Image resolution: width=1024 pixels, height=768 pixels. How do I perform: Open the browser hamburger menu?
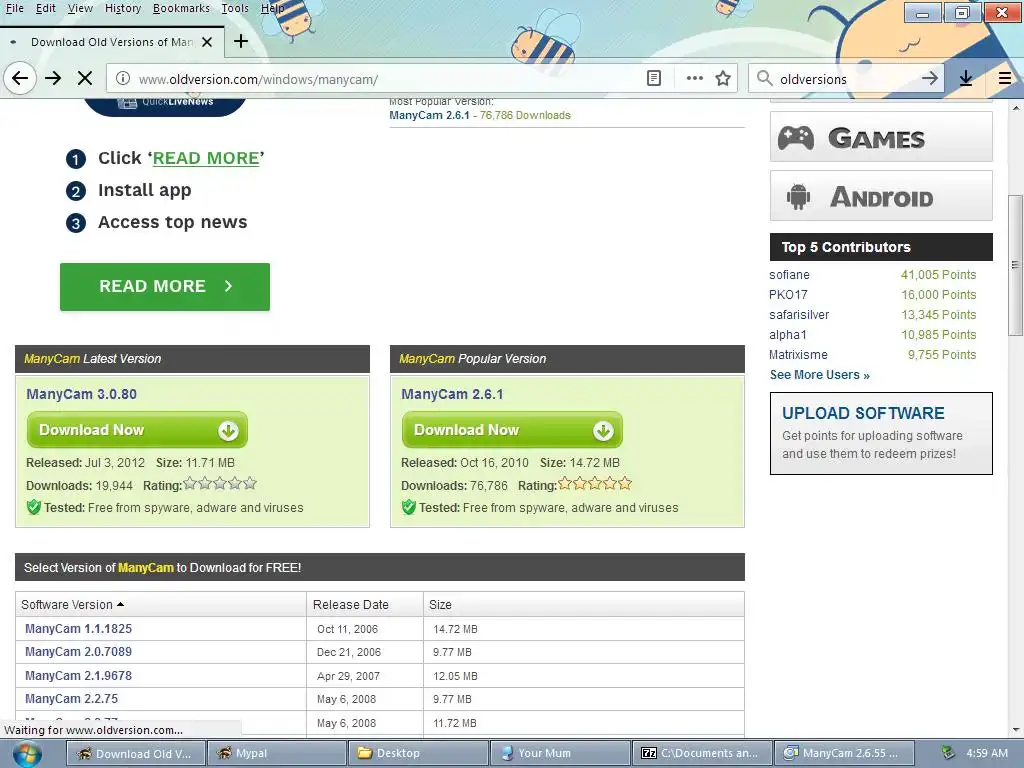click(x=1005, y=78)
